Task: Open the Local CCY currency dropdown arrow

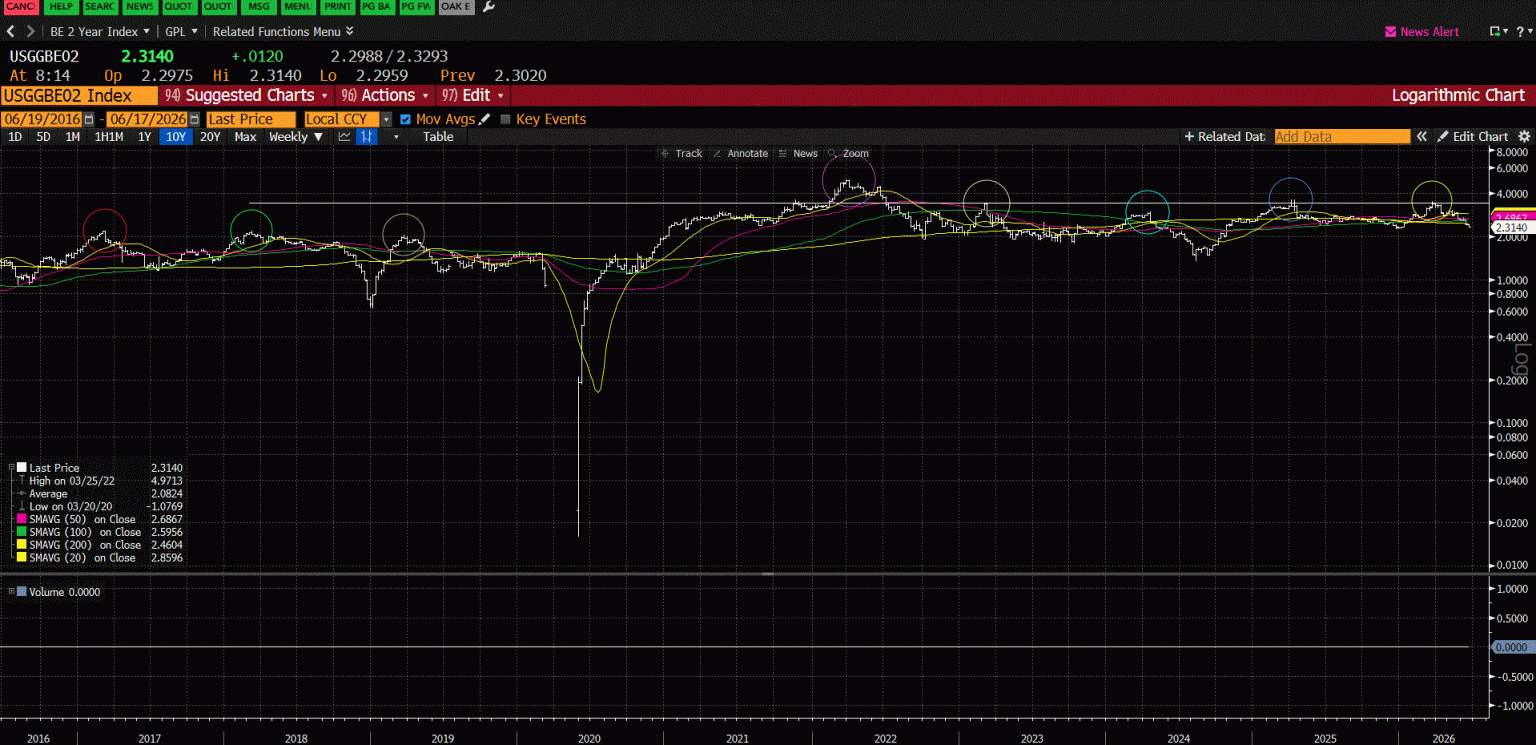Action: pos(387,119)
